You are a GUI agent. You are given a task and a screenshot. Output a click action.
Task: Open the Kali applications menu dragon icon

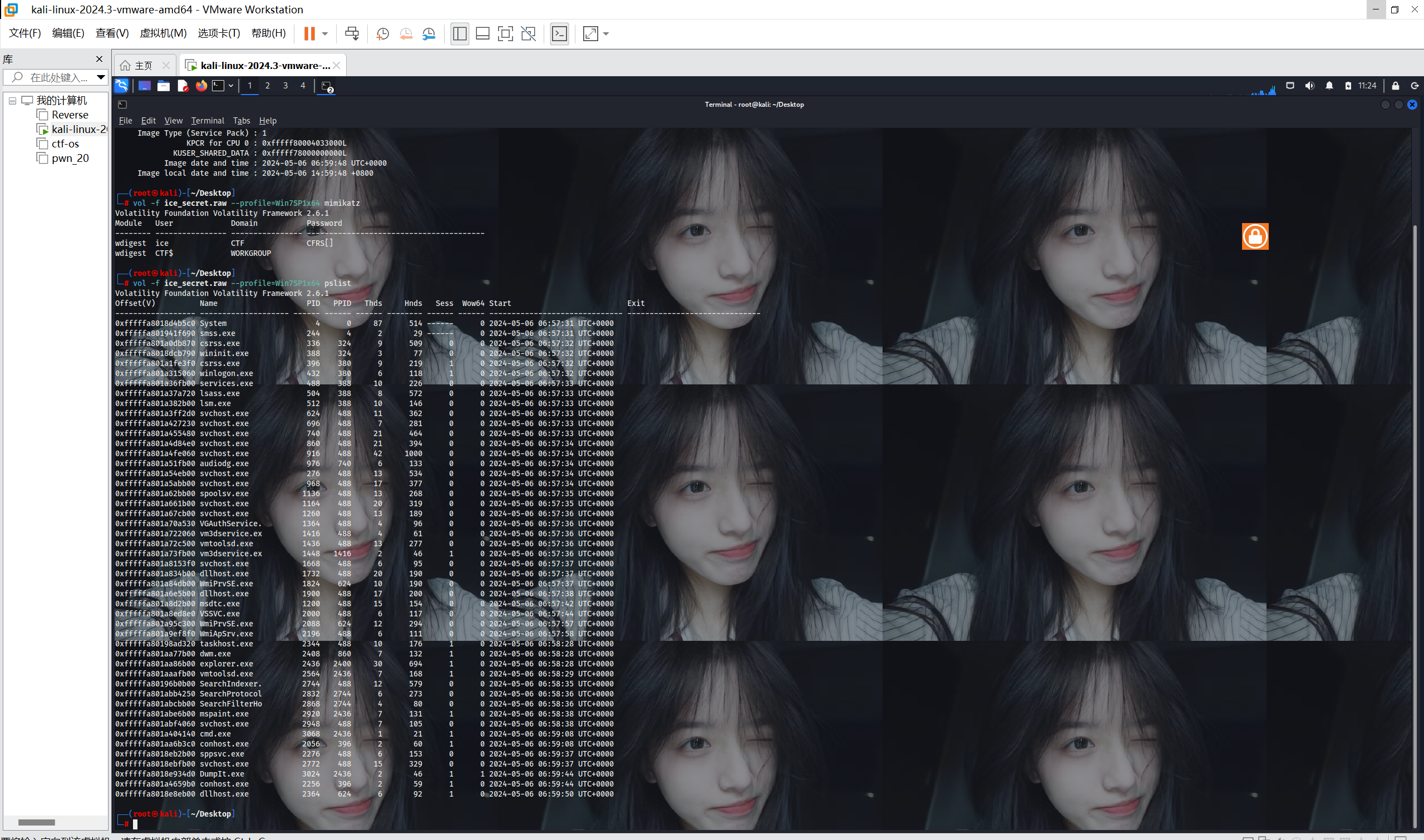tap(122, 86)
